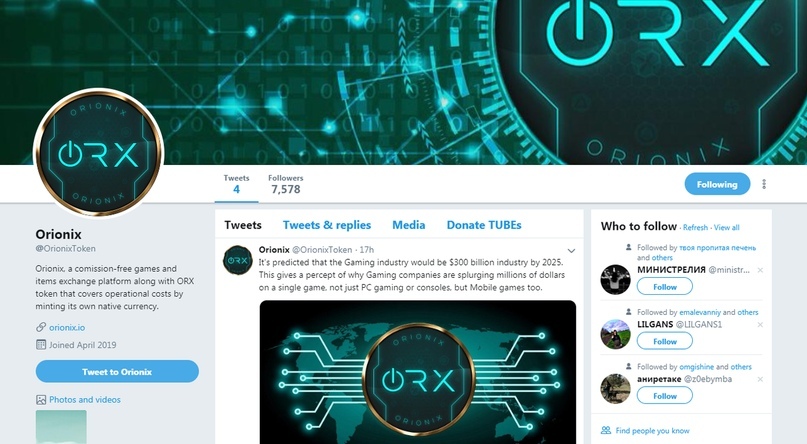Screen dimensions: 807x444
Task: Toggle the Following button for Orionix
Action: 717,184
